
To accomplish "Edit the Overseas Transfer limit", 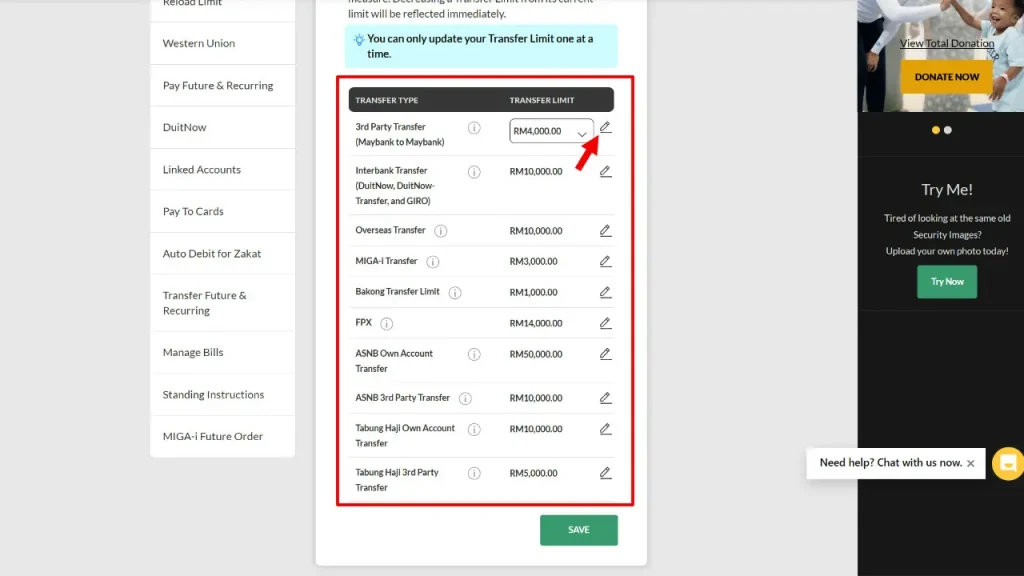I will coord(605,231).
